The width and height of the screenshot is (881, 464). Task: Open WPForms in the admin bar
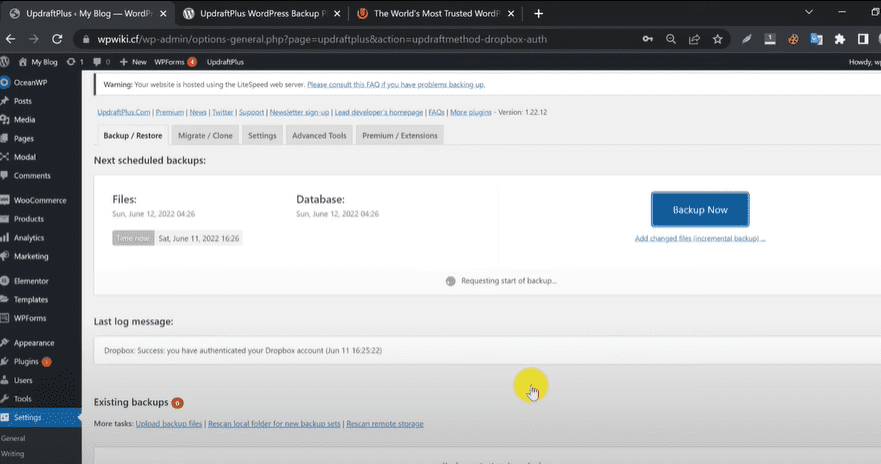pos(175,62)
